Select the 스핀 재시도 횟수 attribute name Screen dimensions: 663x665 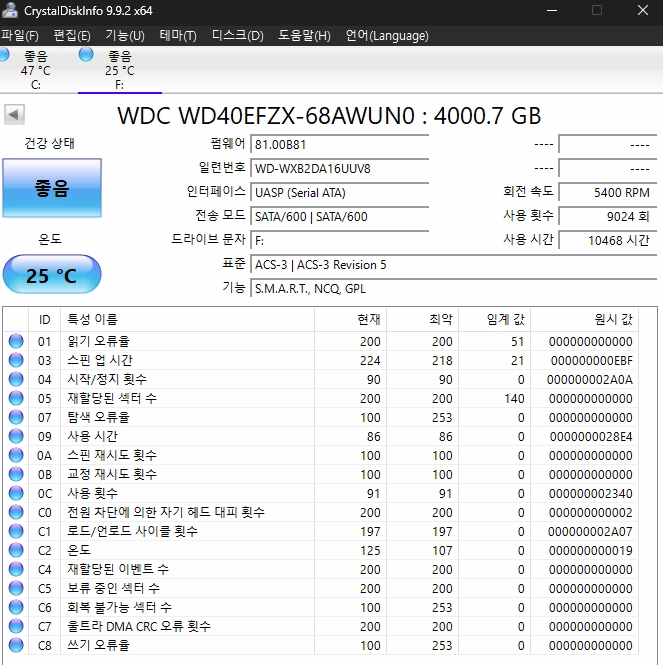[x=112, y=455]
